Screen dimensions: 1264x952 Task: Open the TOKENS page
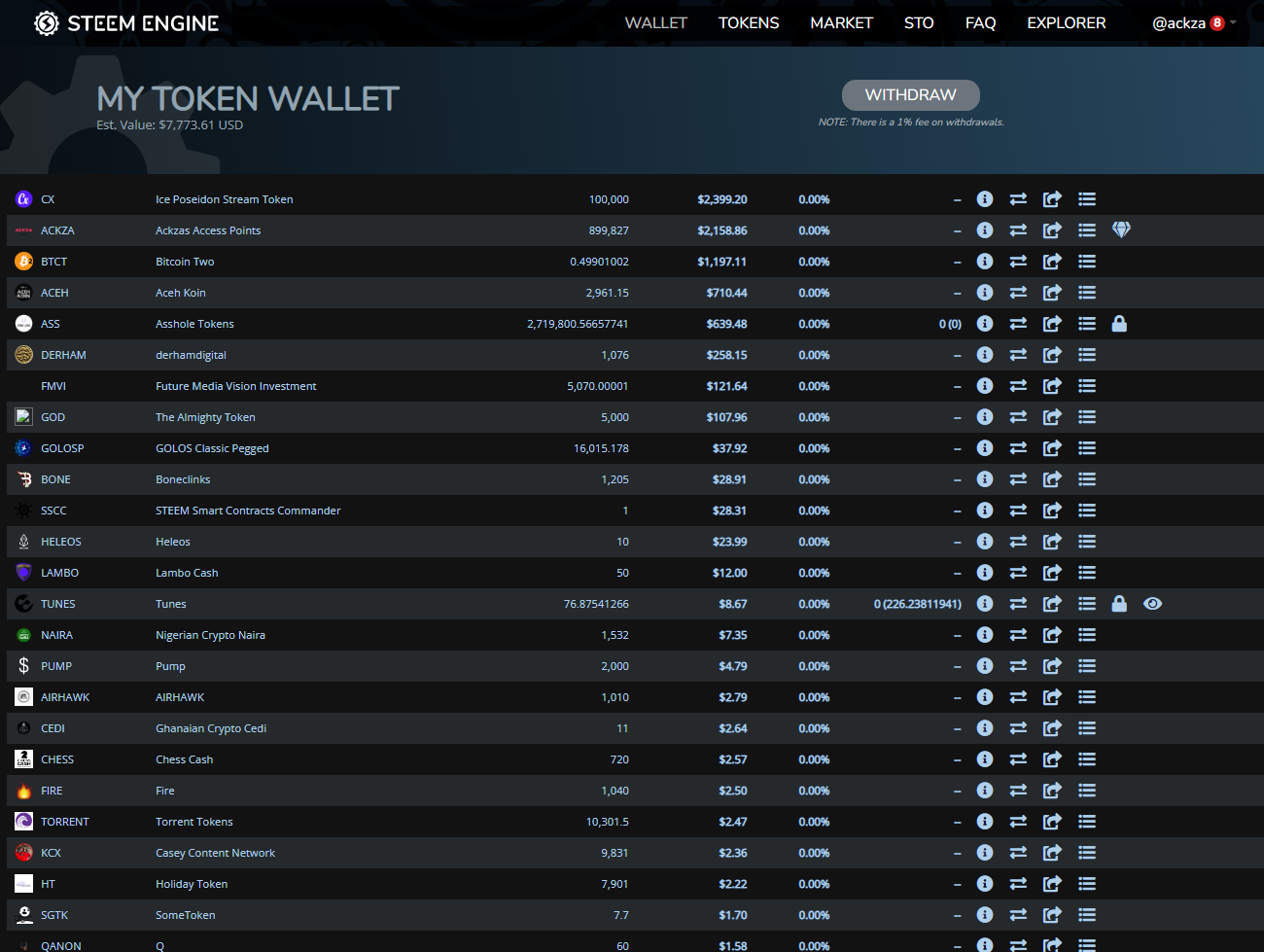click(x=749, y=23)
